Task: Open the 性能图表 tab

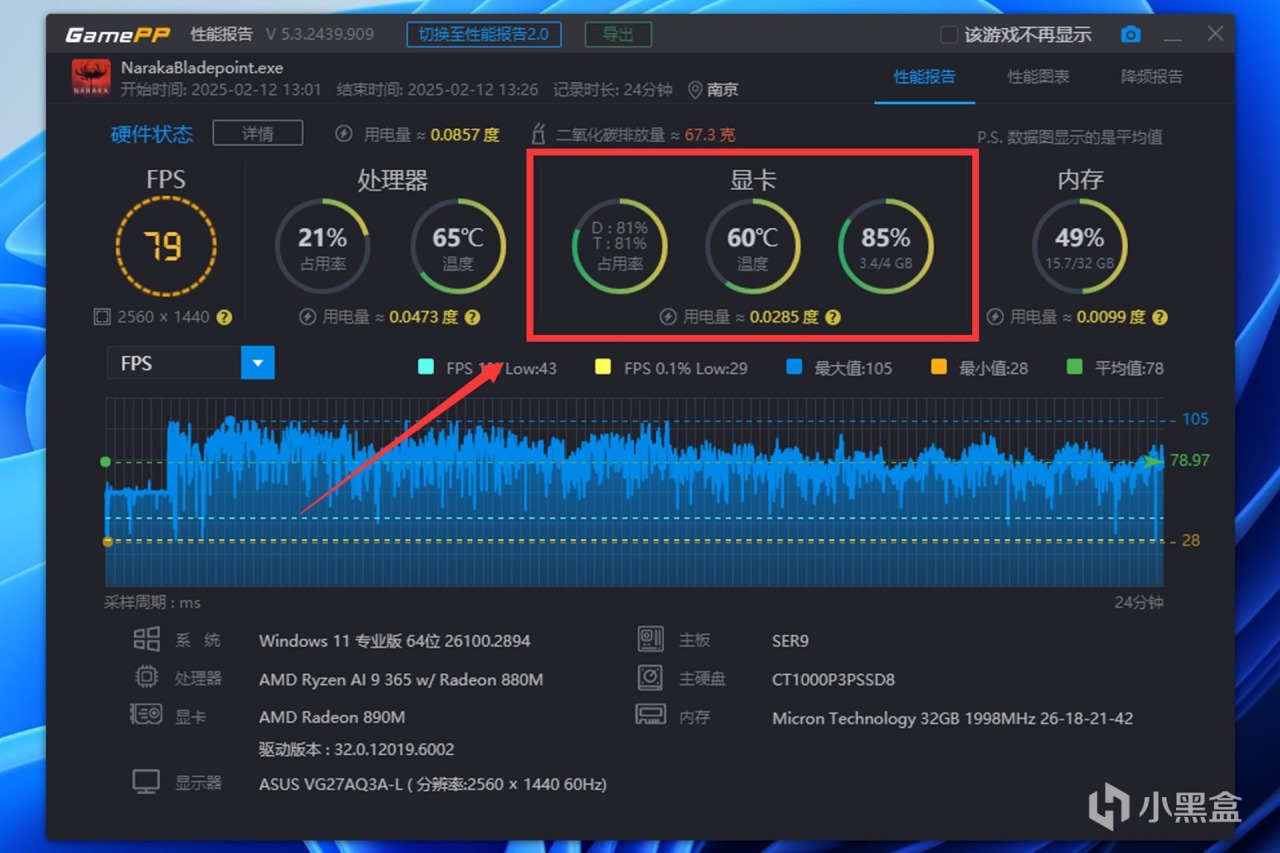Action: [1039, 77]
